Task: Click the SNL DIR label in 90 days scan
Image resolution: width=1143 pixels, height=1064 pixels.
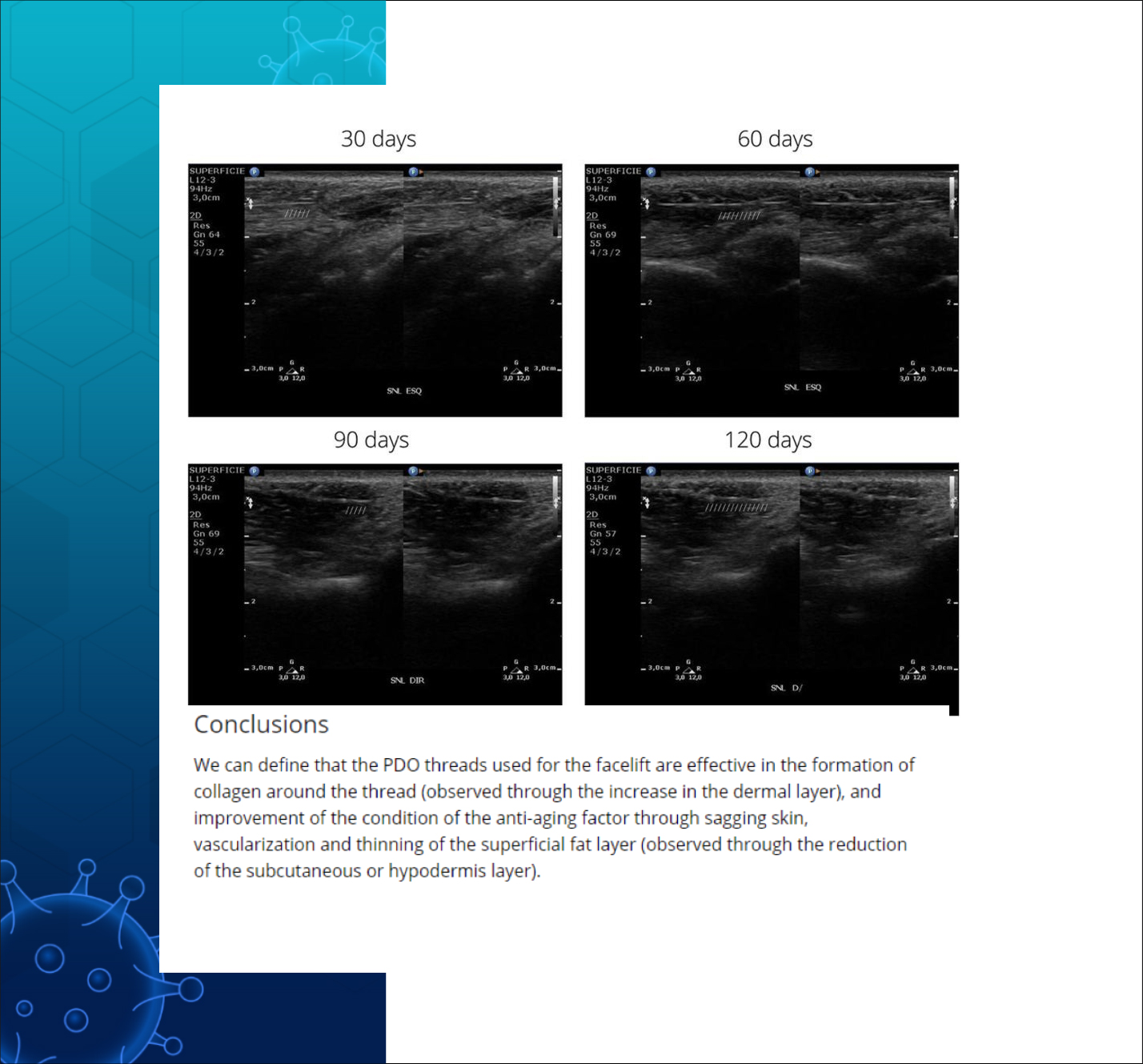Action: [x=407, y=681]
